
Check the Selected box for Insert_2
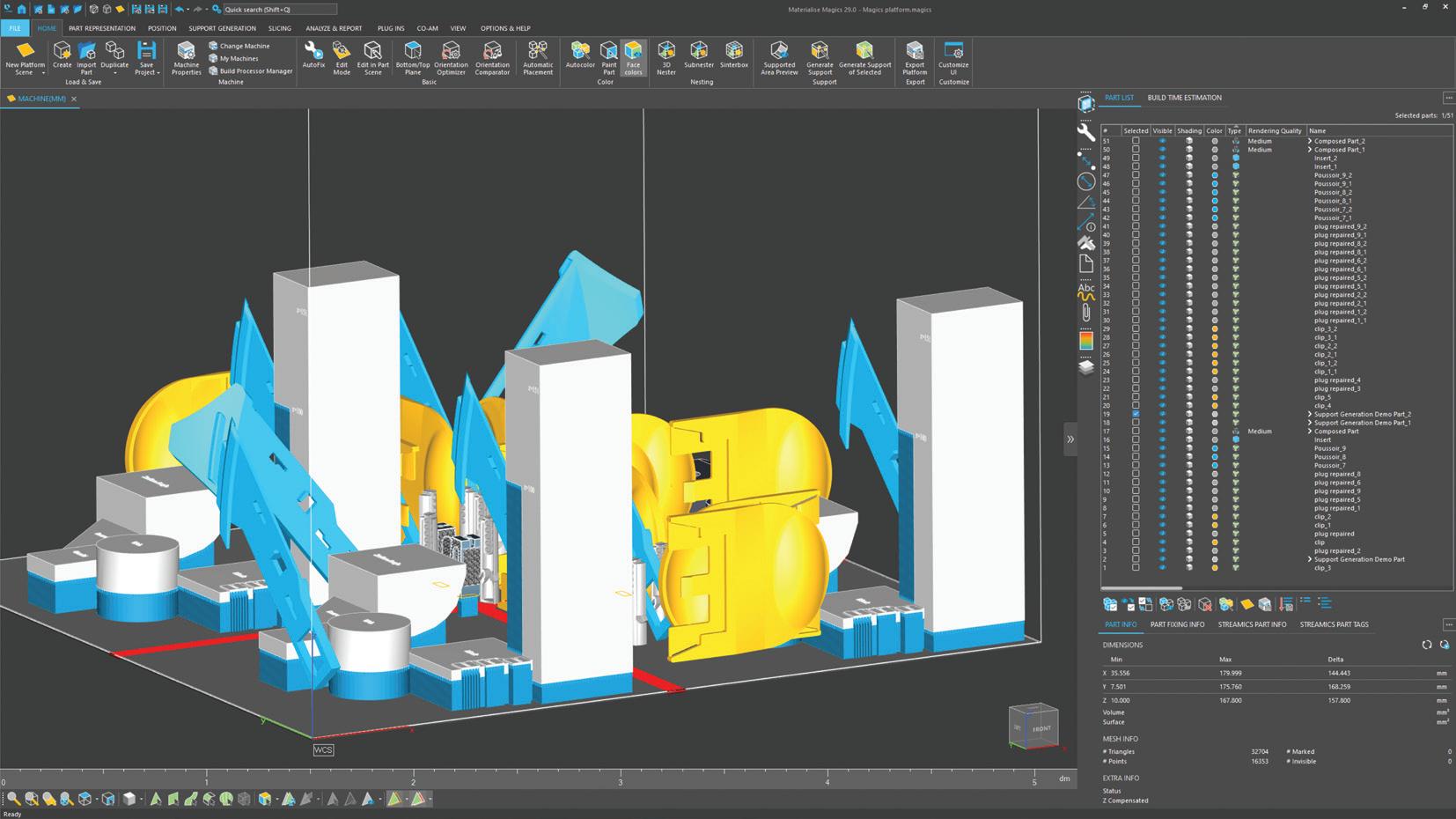click(1136, 159)
